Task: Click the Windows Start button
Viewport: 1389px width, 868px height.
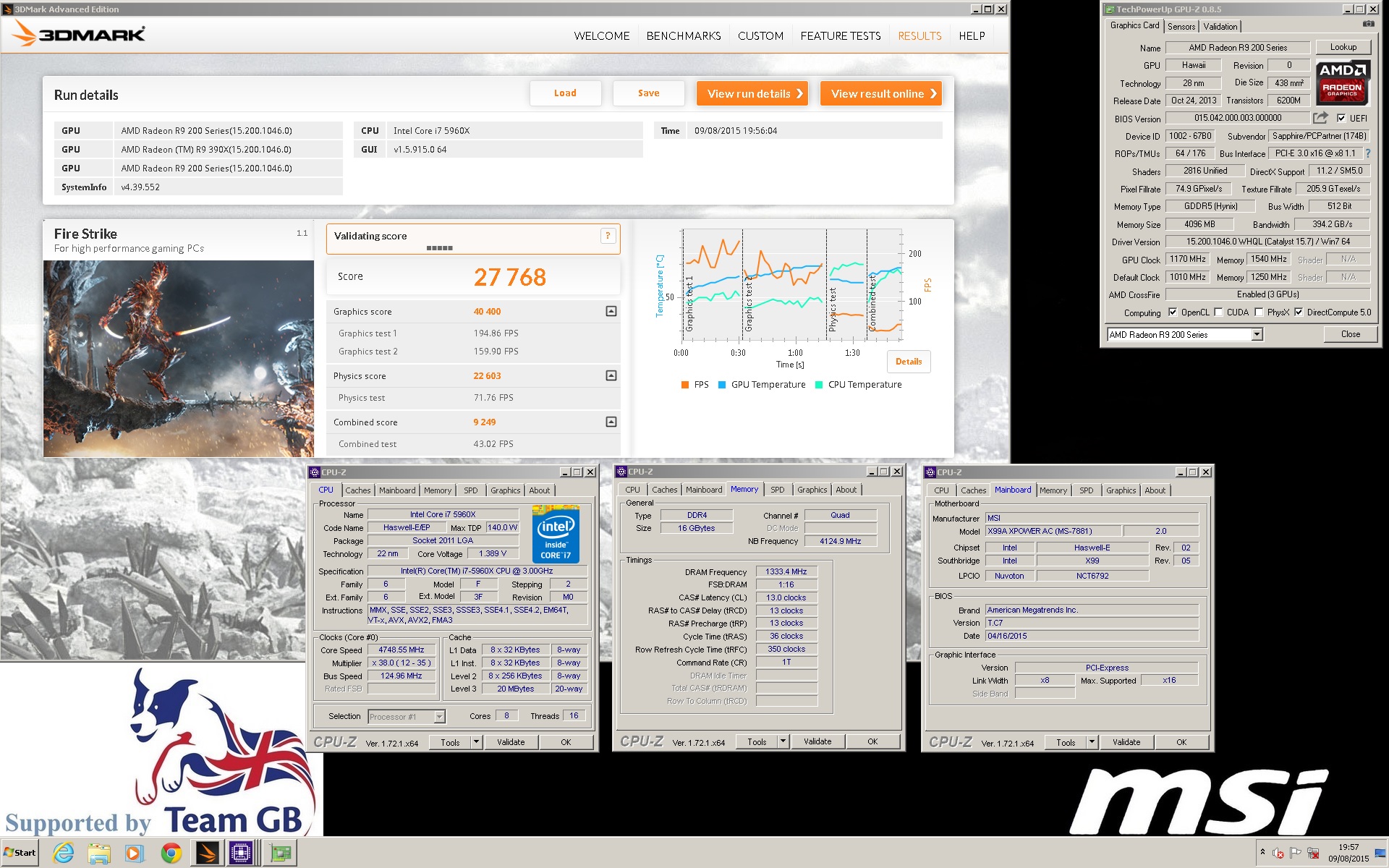Action: coord(20,852)
